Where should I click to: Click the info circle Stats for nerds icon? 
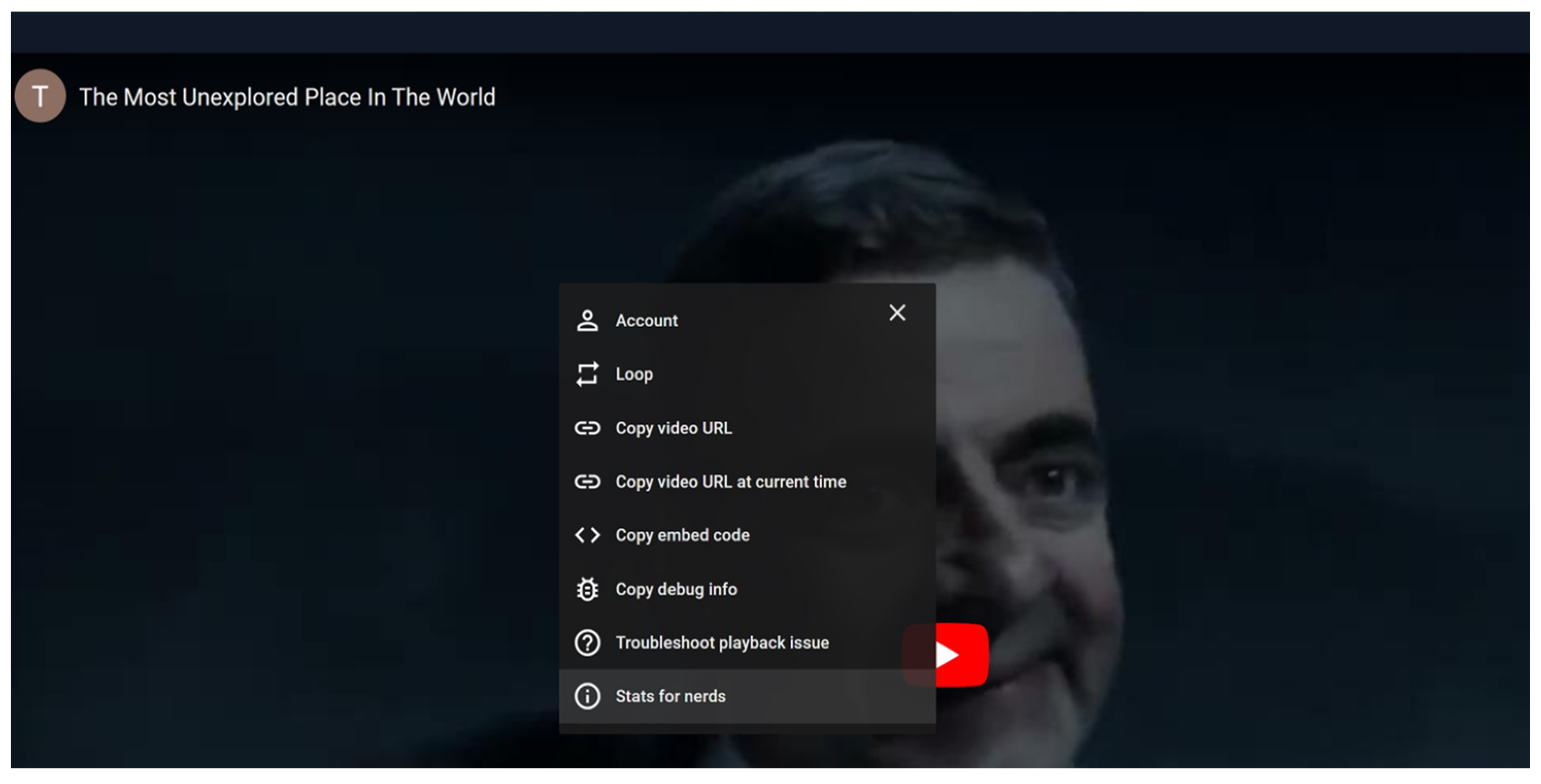[587, 696]
